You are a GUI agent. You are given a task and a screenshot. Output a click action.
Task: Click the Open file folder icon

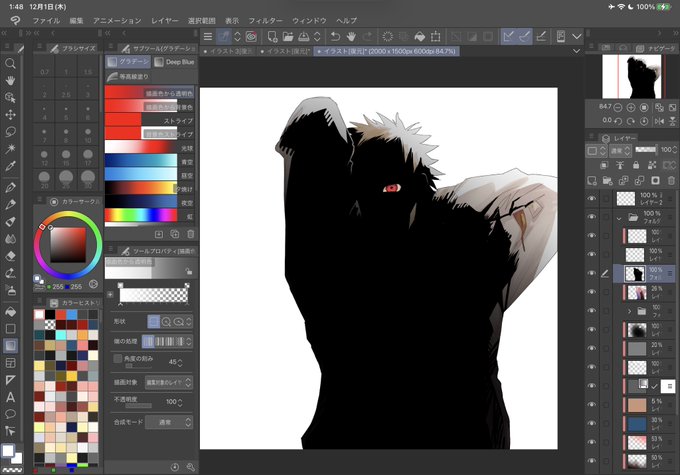pos(288,37)
